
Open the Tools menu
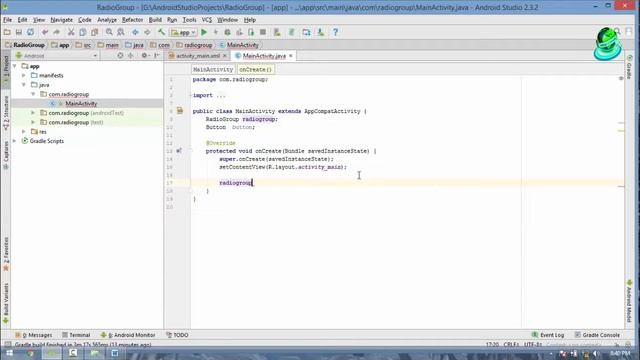[189, 20]
